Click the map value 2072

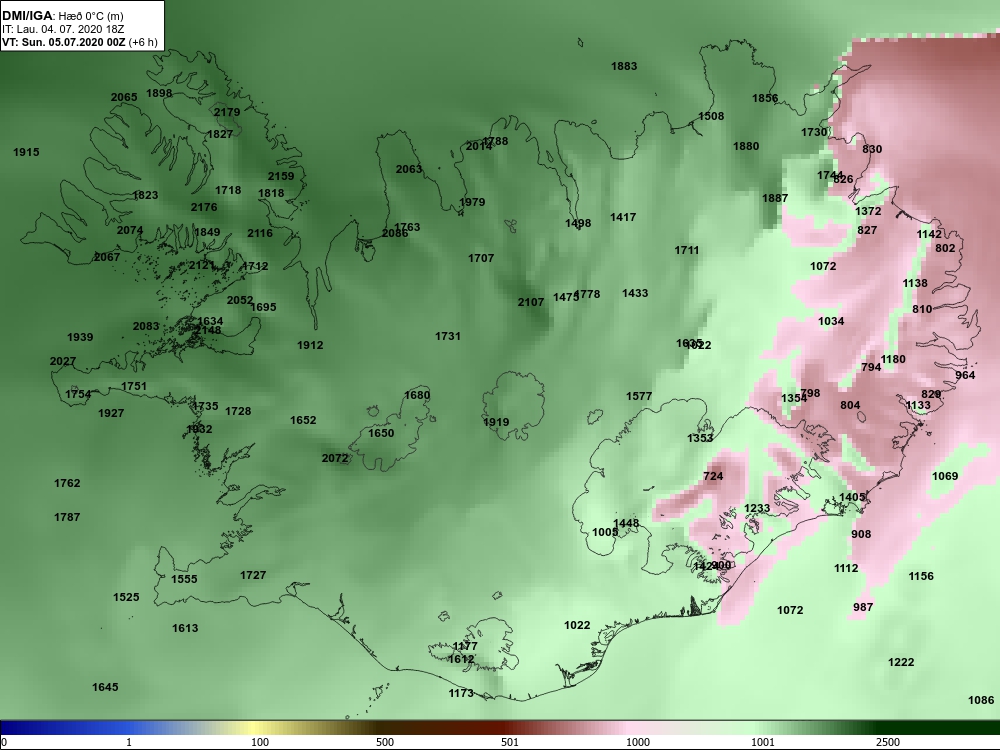(x=335, y=459)
